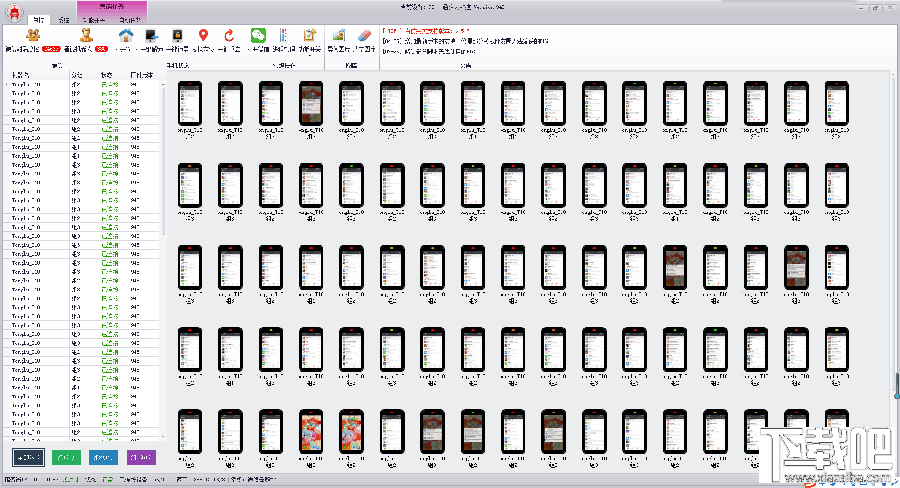The image size is (900, 488).
Task: Click the phone with padlock icon
Action: click(x=177, y=36)
